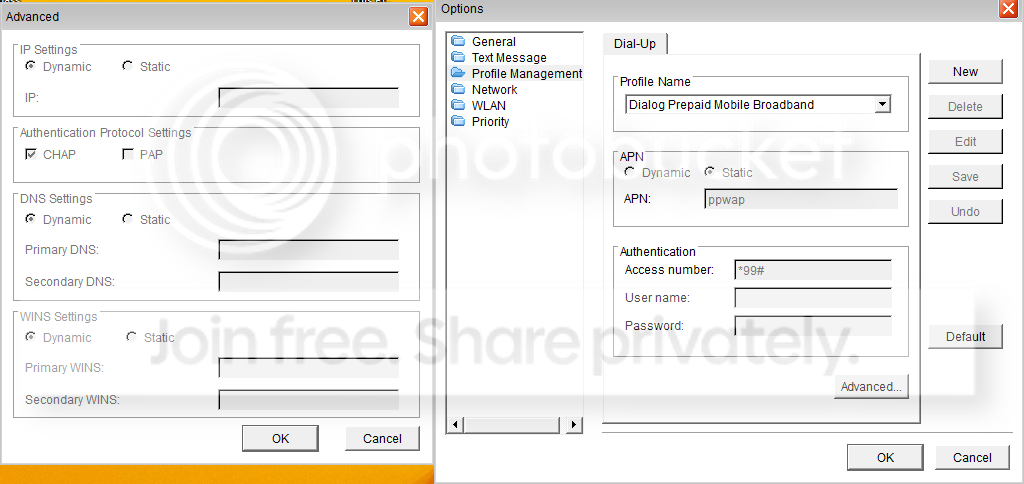Click the New profile button
The width and height of the screenshot is (1024, 484).
(x=965, y=72)
